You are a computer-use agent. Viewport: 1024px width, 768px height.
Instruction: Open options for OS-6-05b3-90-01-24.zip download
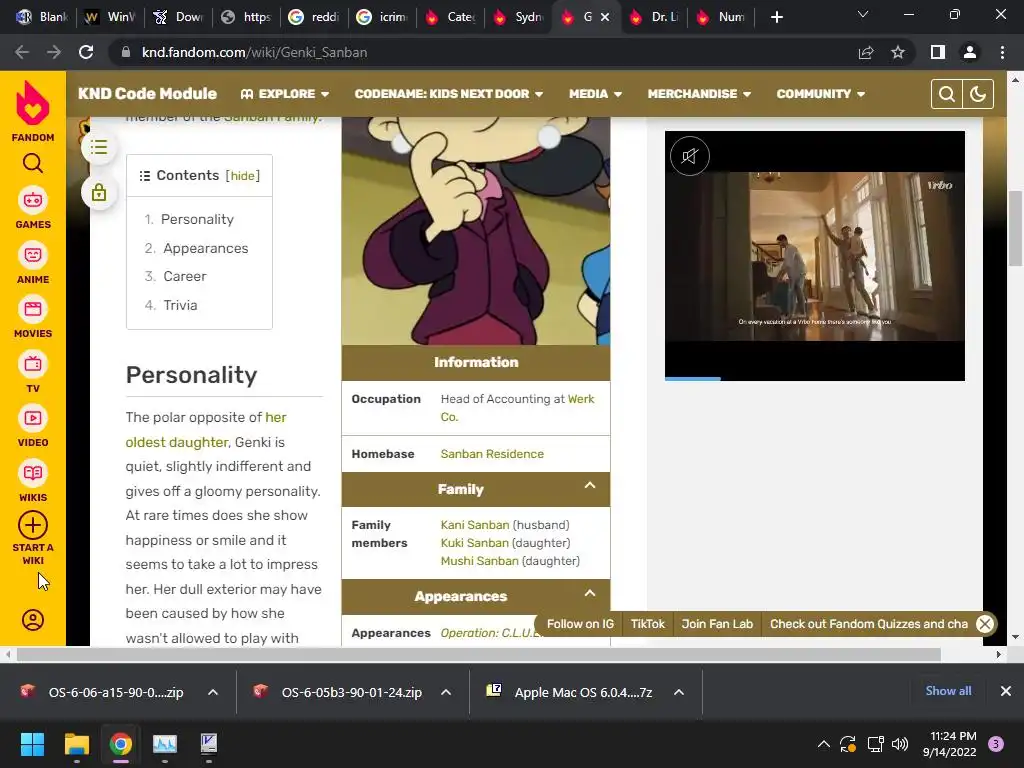(446, 692)
